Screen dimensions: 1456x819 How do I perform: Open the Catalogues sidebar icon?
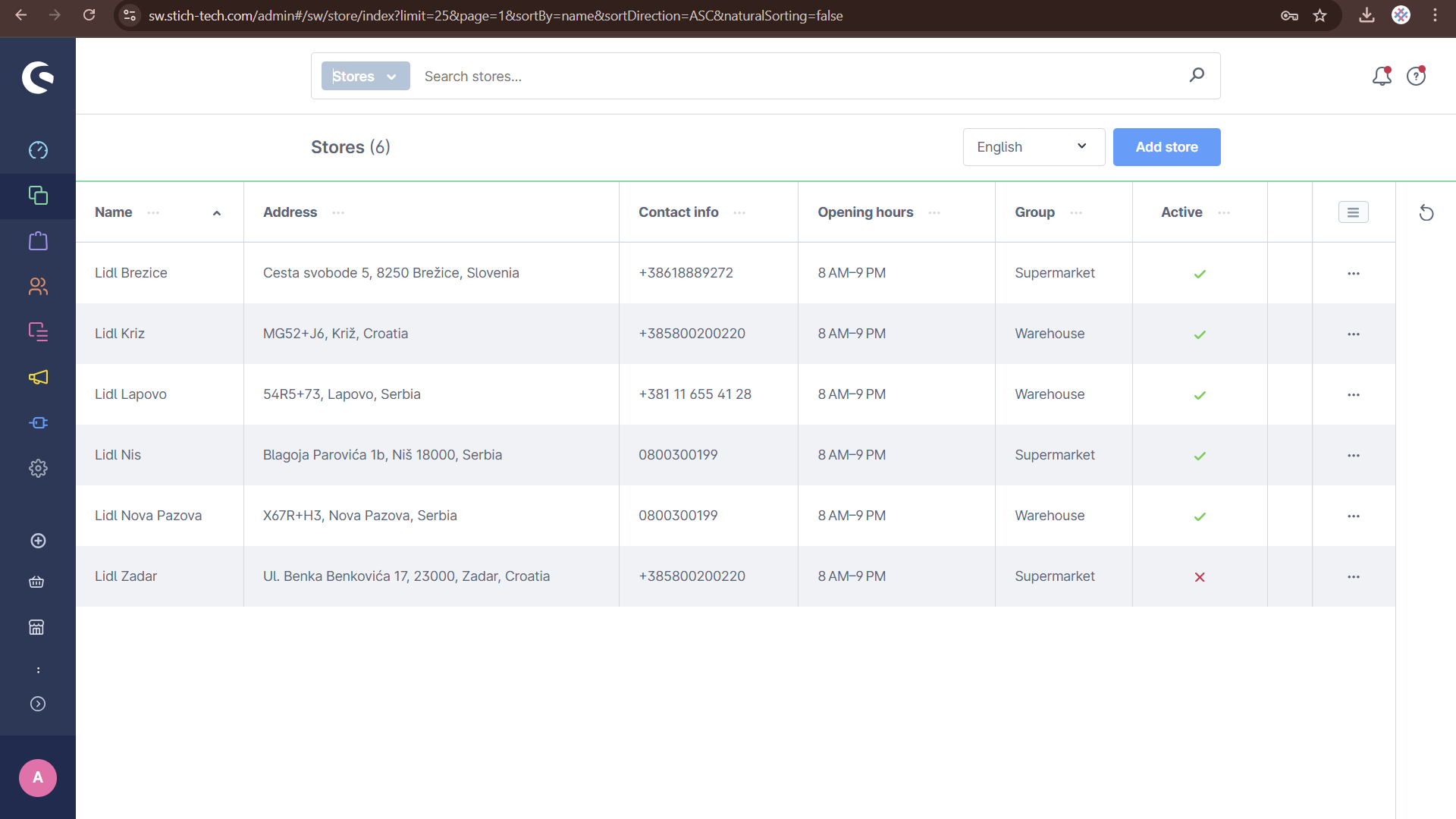point(38,196)
